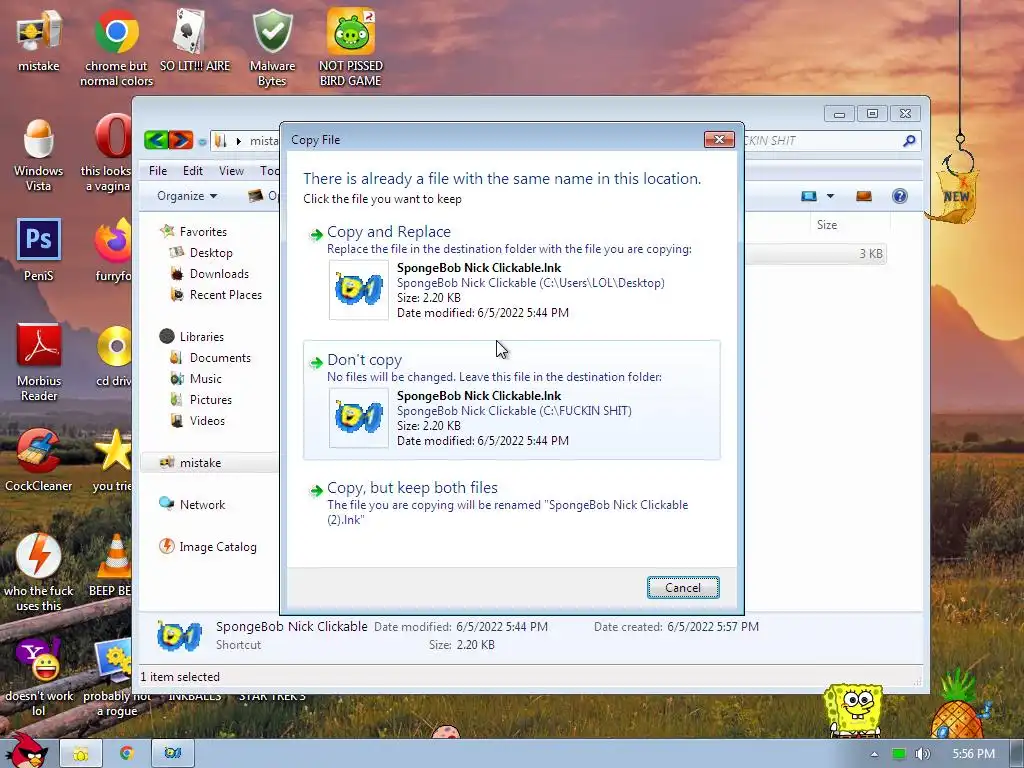Click the search magnifier icon in Explorer
This screenshot has height=768, width=1024.
[x=908, y=140]
